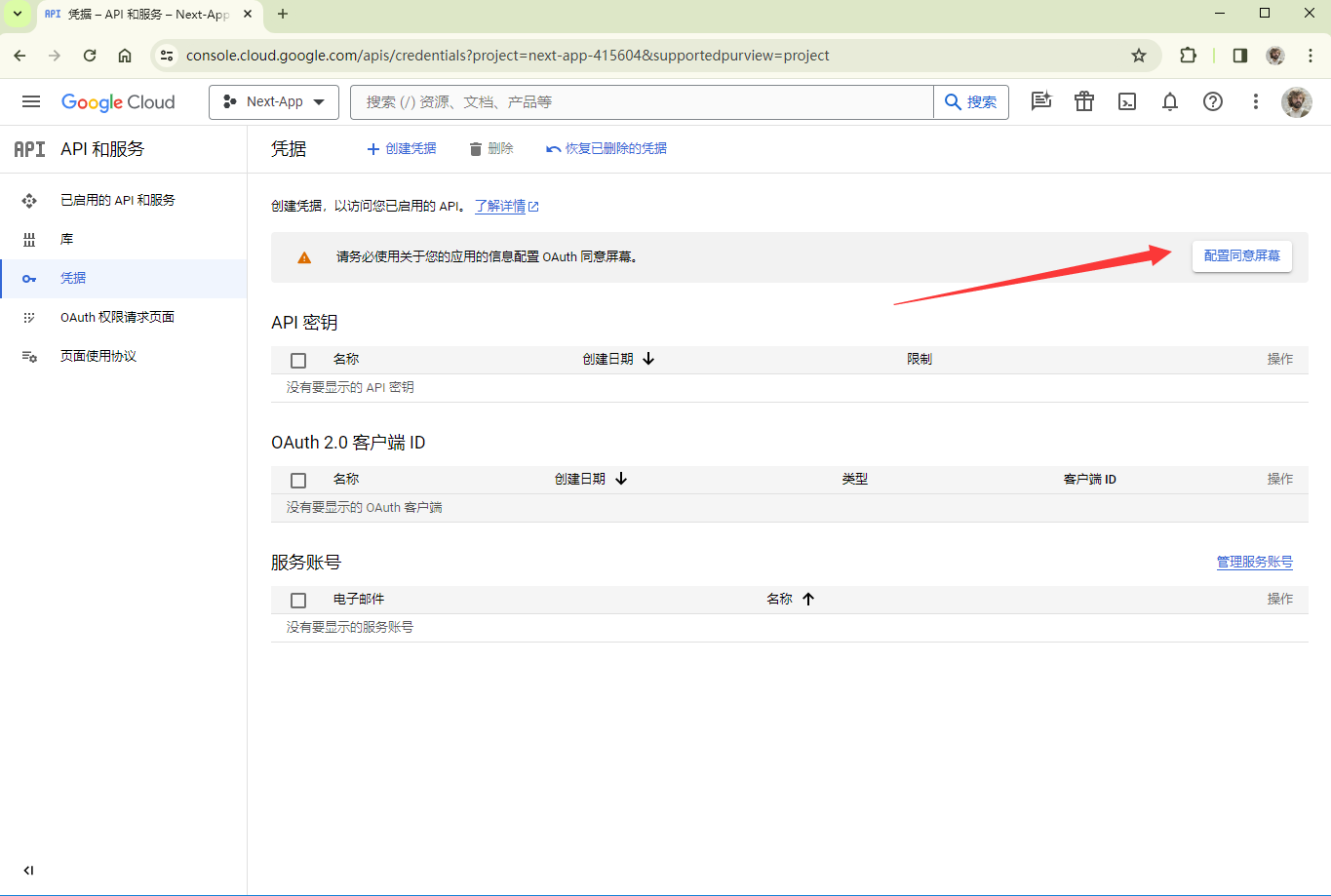Reload the browser page

(x=90, y=56)
